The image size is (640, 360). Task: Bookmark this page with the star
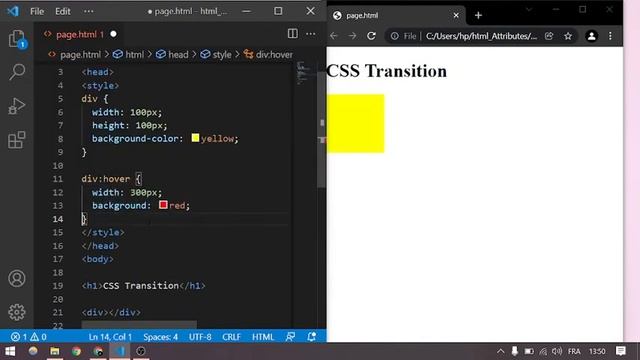coord(568,36)
